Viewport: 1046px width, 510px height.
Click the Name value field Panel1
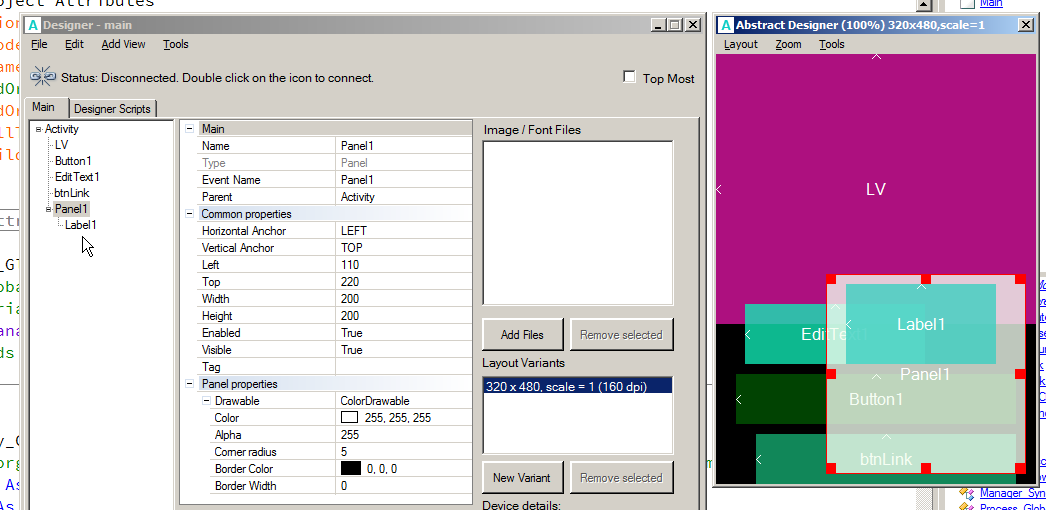tap(403, 146)
